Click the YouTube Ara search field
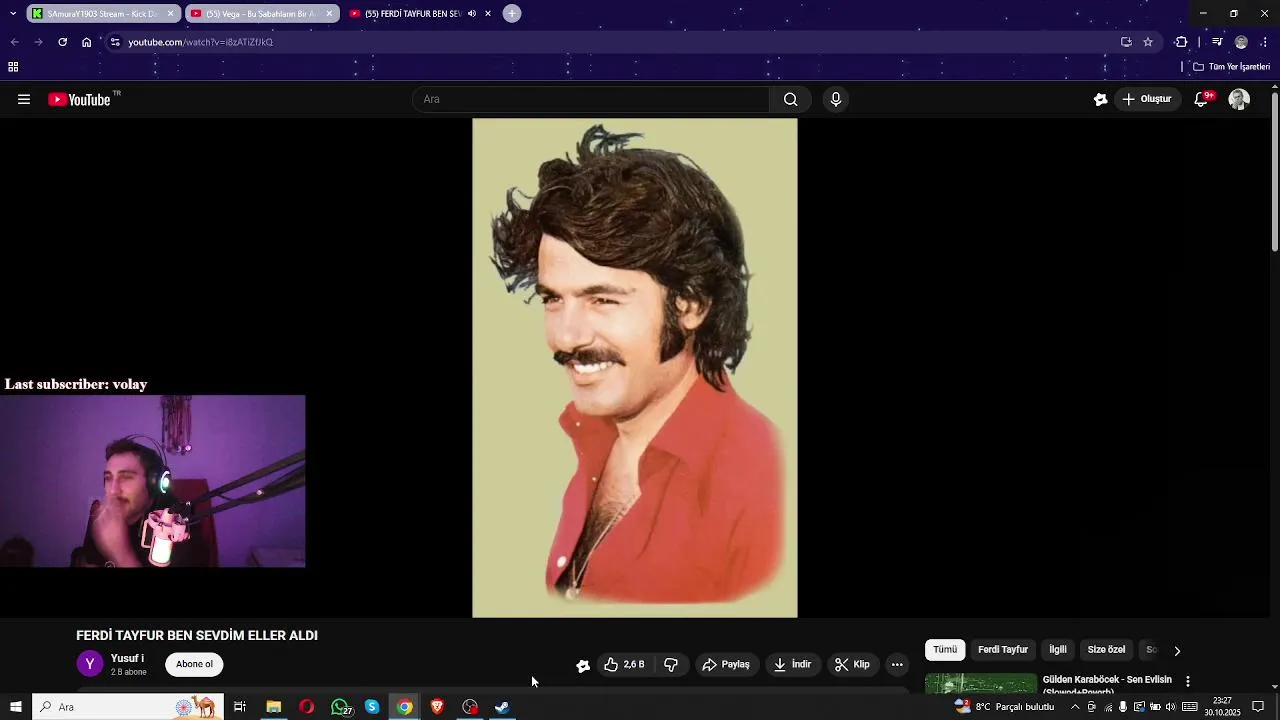This screenshot has height=720, width=1280. click(x=591, y=99)
